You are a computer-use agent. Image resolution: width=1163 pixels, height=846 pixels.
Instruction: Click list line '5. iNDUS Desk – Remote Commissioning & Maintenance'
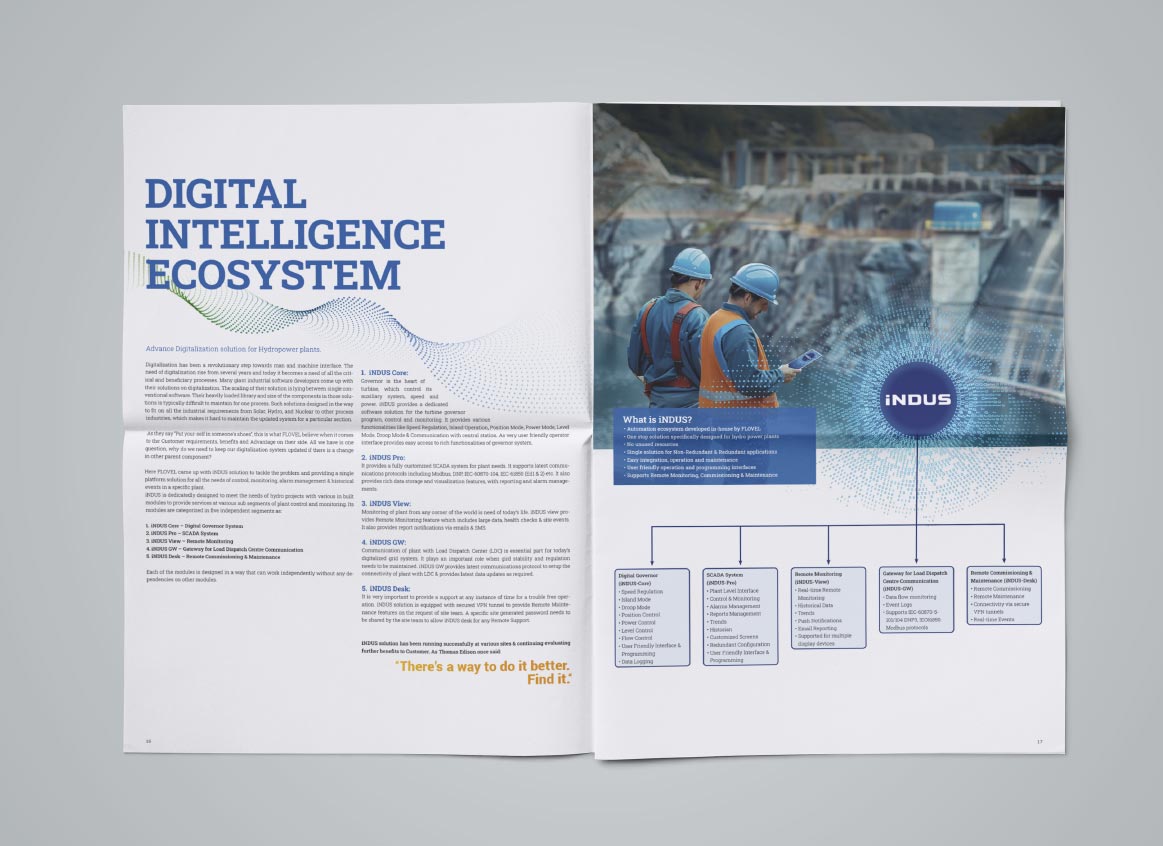(213, 556)
